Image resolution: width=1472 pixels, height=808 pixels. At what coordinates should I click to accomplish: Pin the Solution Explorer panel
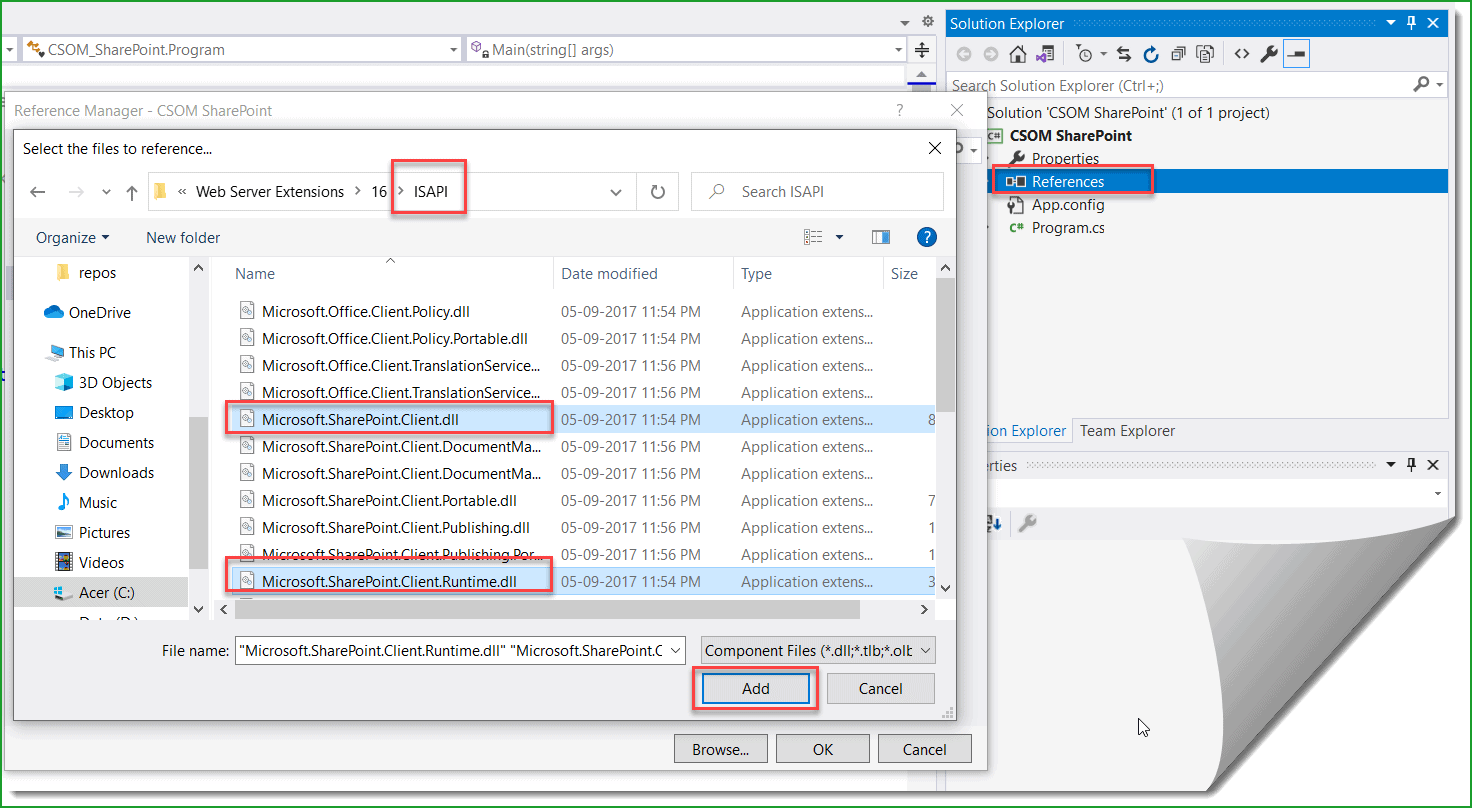pyautogui.click(x=1411, y=22)
